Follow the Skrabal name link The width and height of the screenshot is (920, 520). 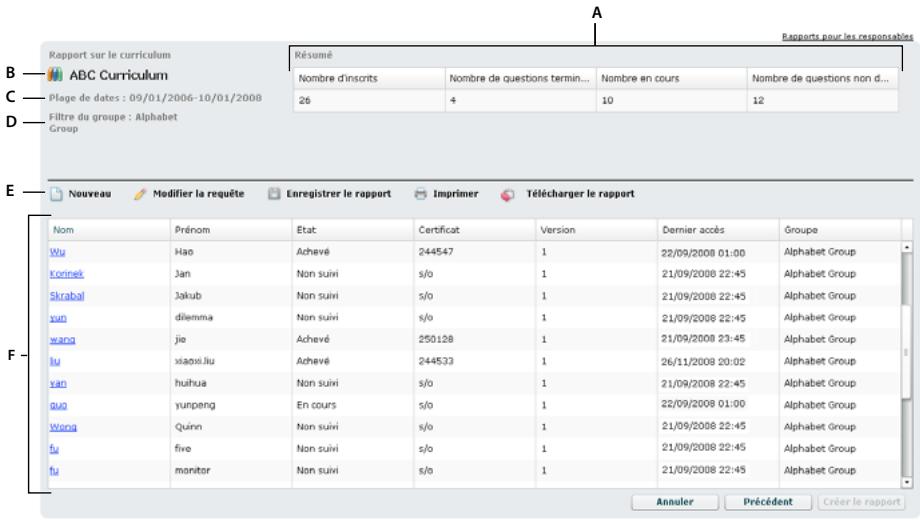pos(67,296)
